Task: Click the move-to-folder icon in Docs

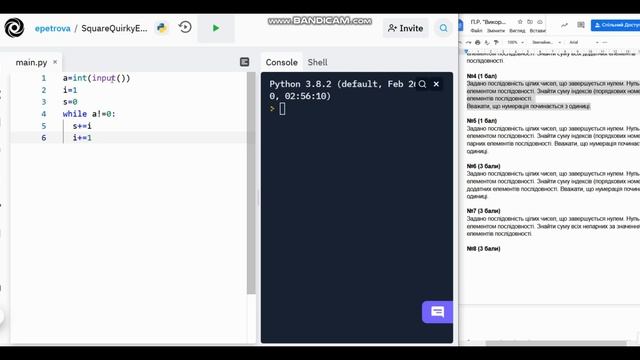Action: pyautogui.click(x=530, y=22)
